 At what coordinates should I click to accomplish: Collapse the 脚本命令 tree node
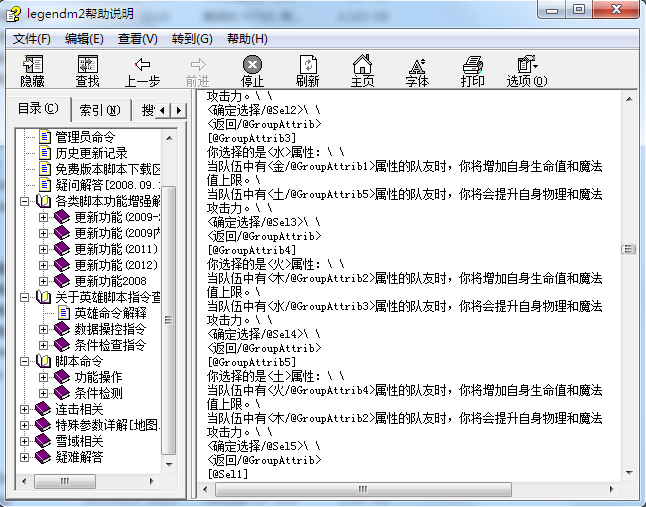(x=25, y=361)
